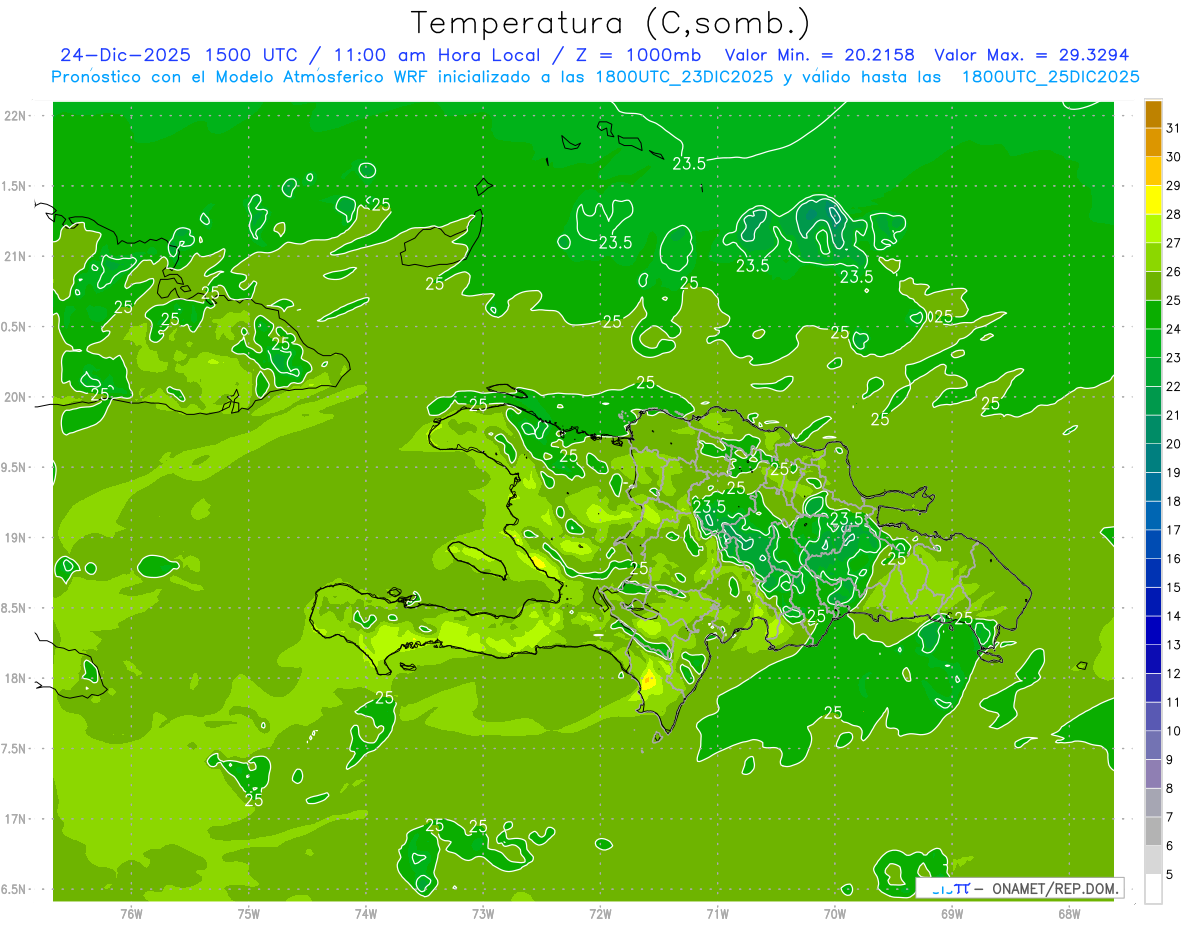Click the color scale label '8'

point(1170,788)
